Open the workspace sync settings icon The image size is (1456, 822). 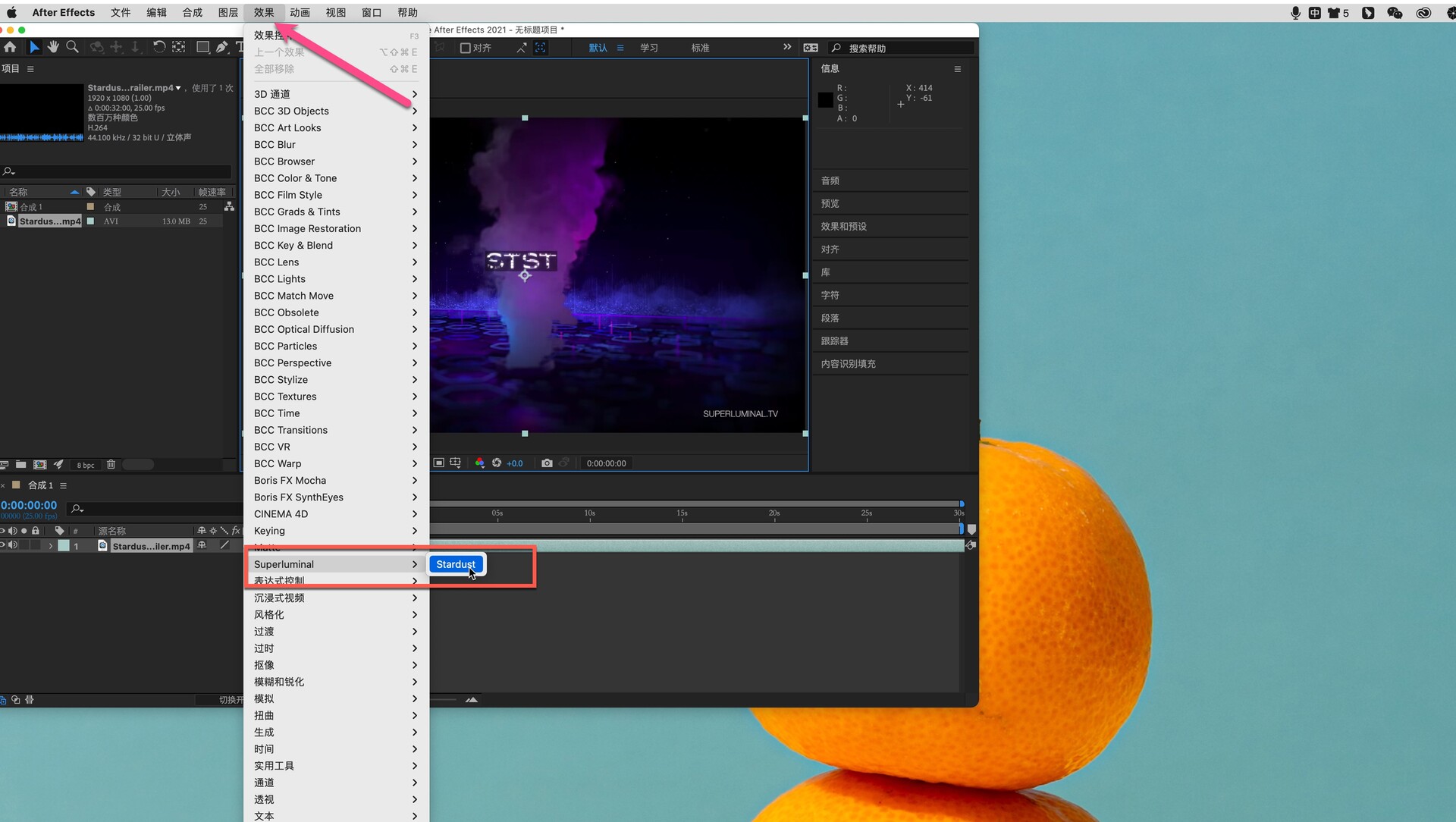tap(811, 48)
